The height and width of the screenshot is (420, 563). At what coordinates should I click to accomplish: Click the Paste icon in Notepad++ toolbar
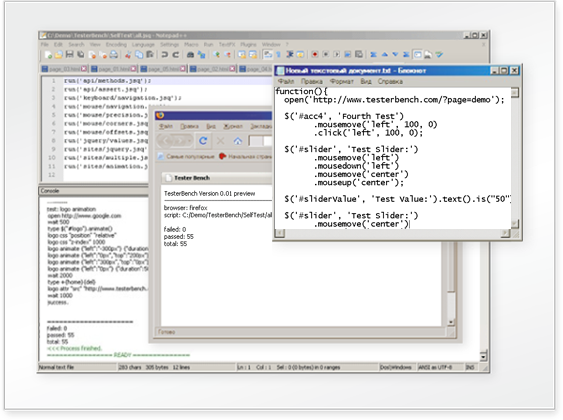pyautogui.click(x=150, y=55)
